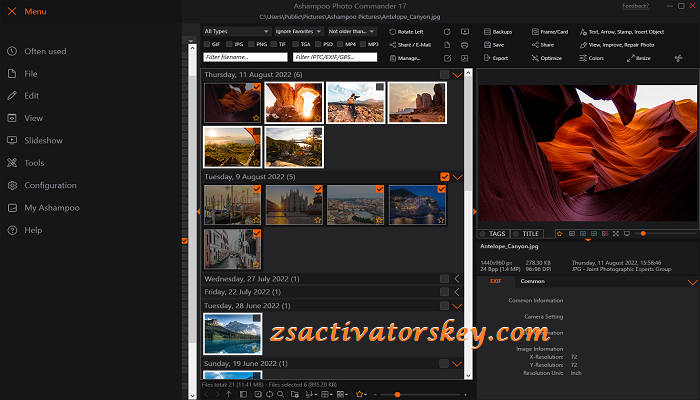The height and width of the screenshot is (400, 700).
Task: Toggle the panel layout icon in bottom toolbar
Action: [243, 394]
